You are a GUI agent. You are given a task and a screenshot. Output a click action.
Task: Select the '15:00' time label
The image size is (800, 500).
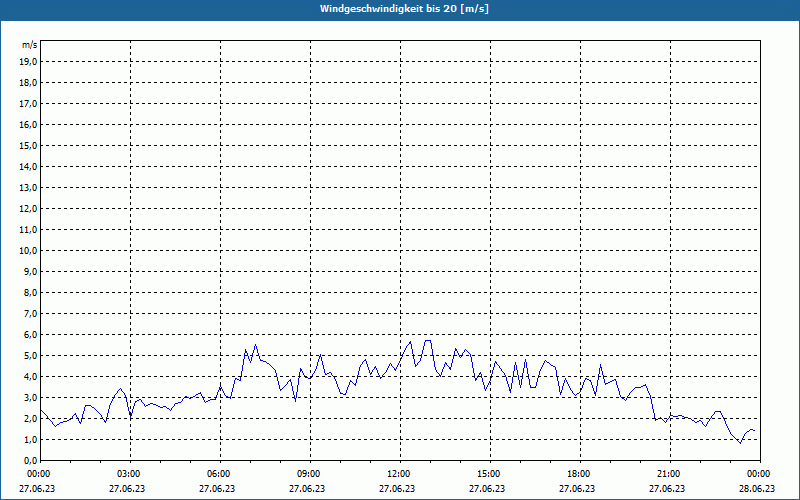coord(490,474)
